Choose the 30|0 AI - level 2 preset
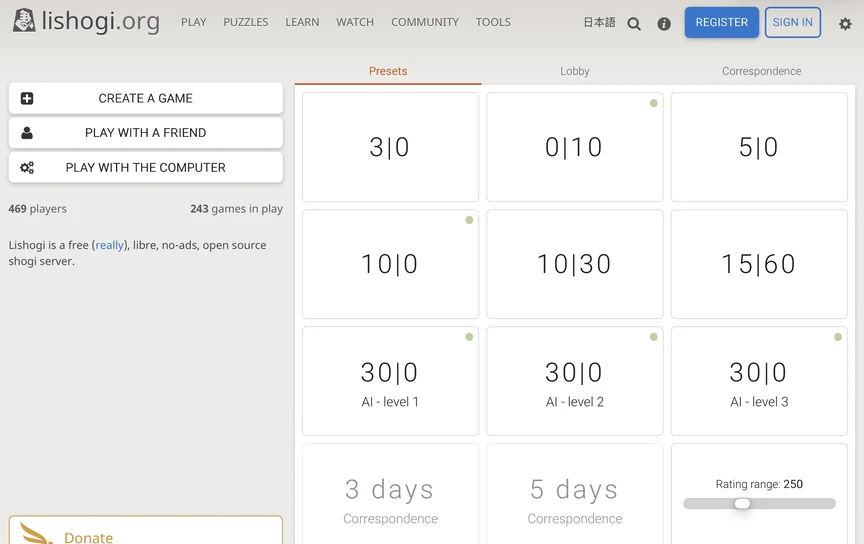This screenshot has height=544, width=864. pos(574,381)
